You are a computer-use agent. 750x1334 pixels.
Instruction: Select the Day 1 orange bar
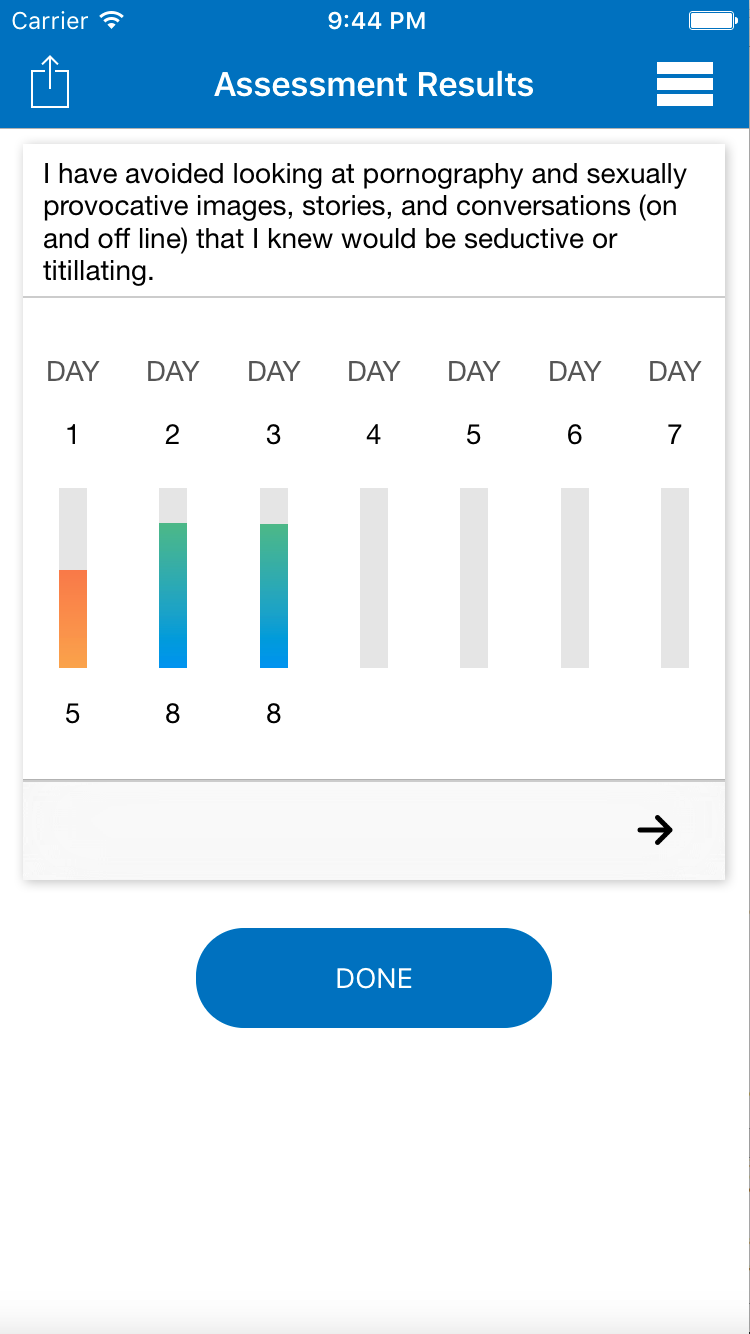point(73,618)
